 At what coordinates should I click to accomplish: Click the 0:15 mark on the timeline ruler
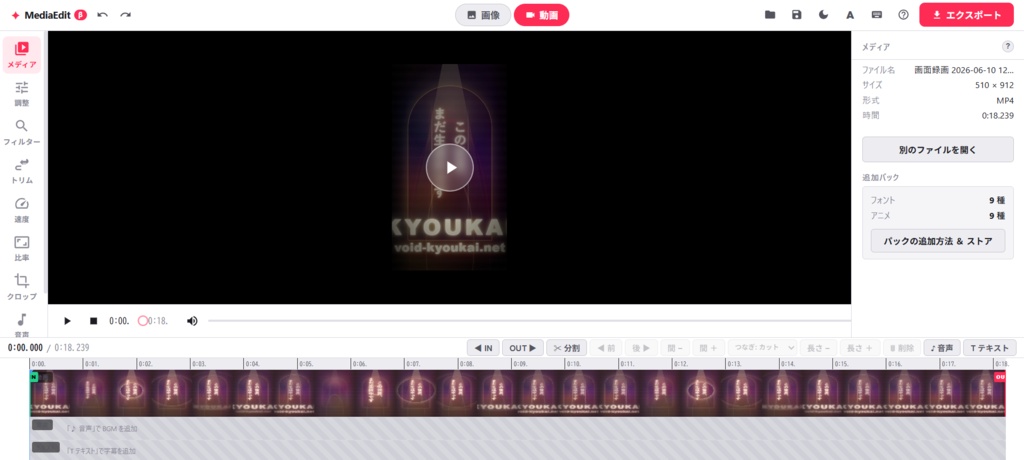click(841, 363)
